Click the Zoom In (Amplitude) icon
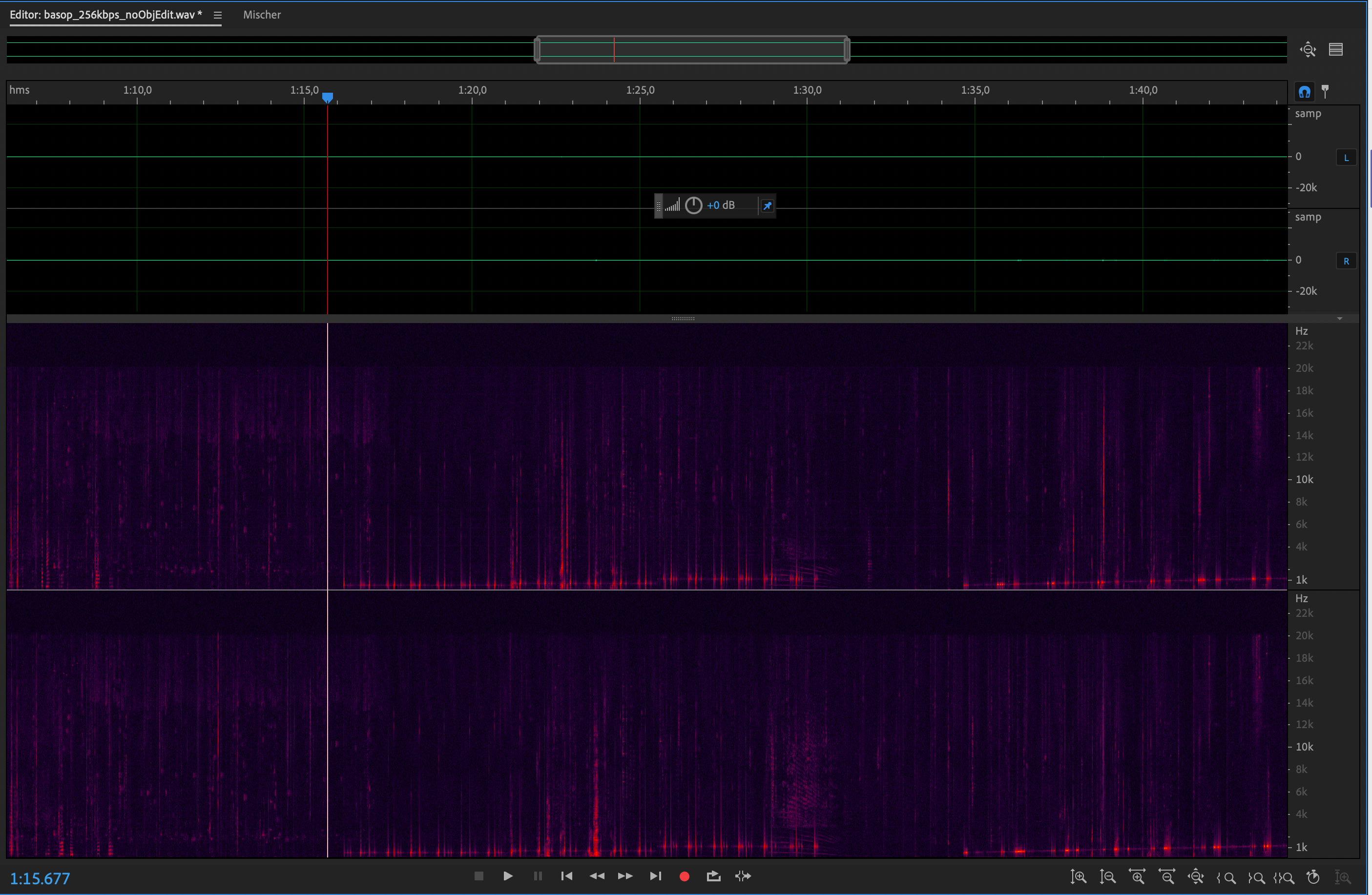1372x895 pixels. [x=1079, y=876]
